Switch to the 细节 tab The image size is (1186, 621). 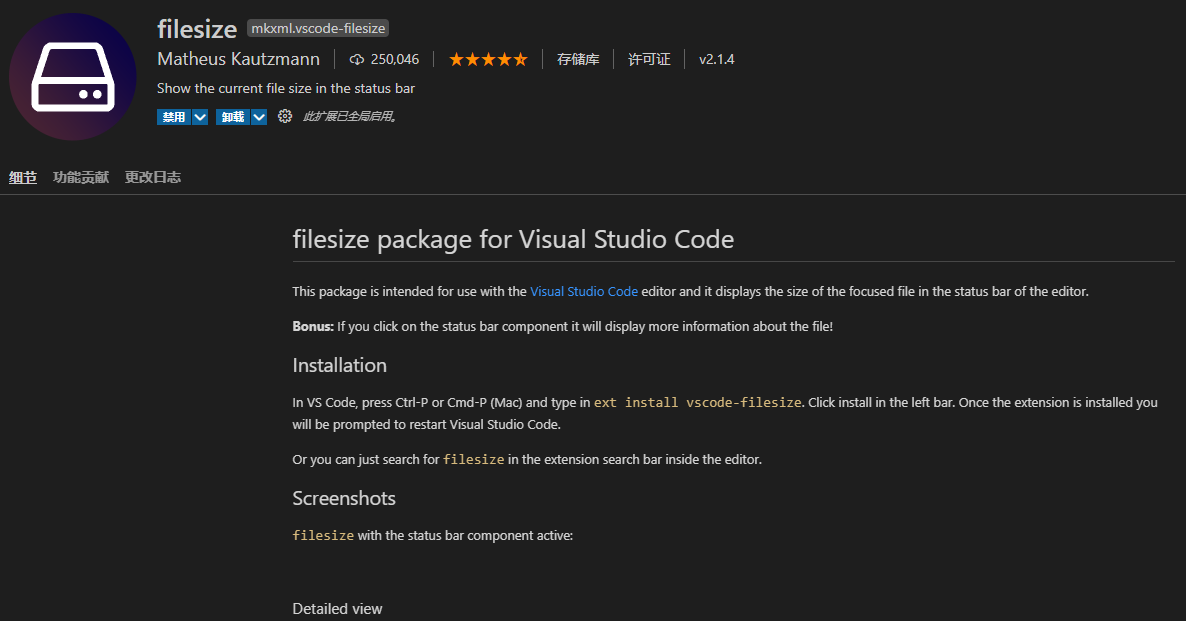click(x=23, y=177)
